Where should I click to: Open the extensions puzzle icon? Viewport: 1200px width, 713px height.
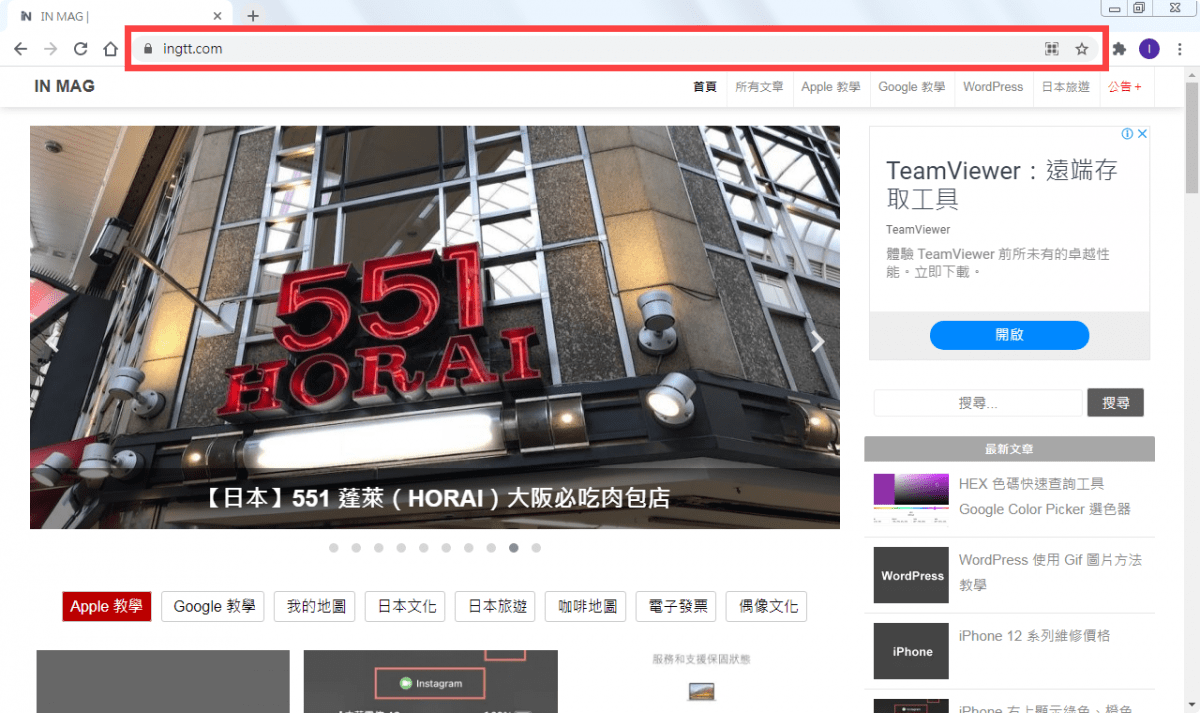coord(1119,49)
